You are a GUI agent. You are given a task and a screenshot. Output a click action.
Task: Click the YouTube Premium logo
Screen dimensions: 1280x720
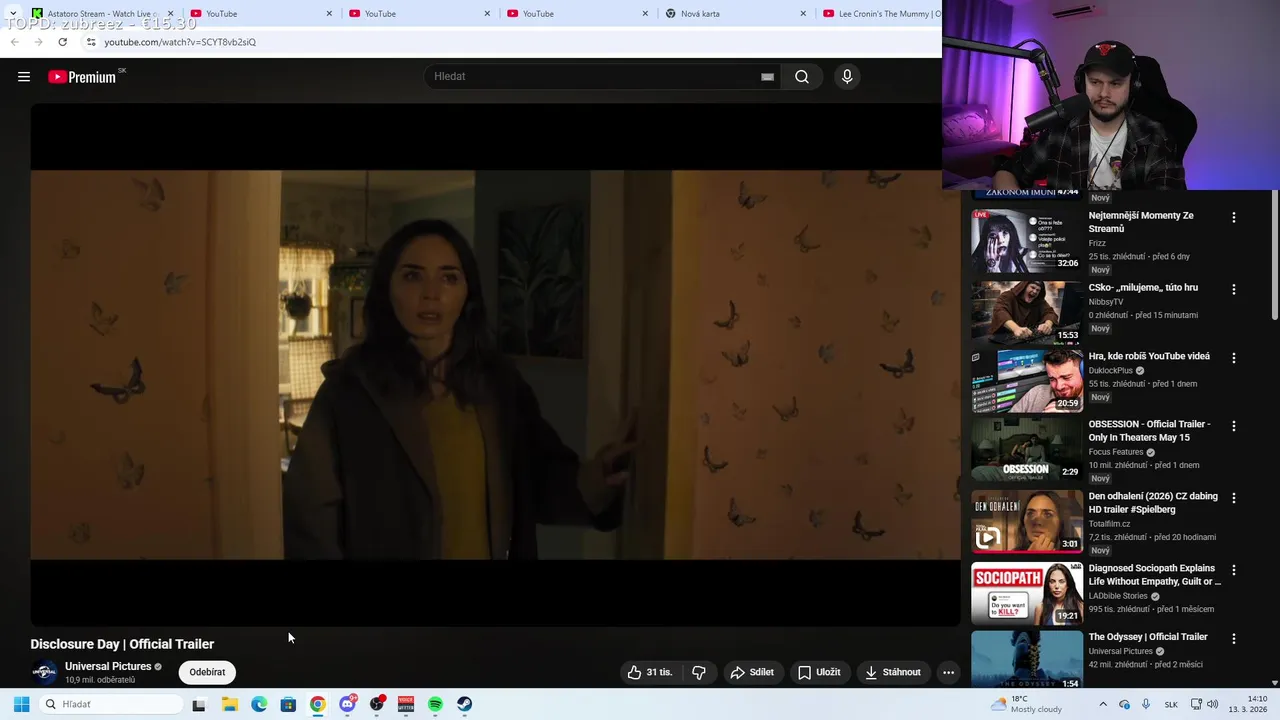tap(84, 77)
